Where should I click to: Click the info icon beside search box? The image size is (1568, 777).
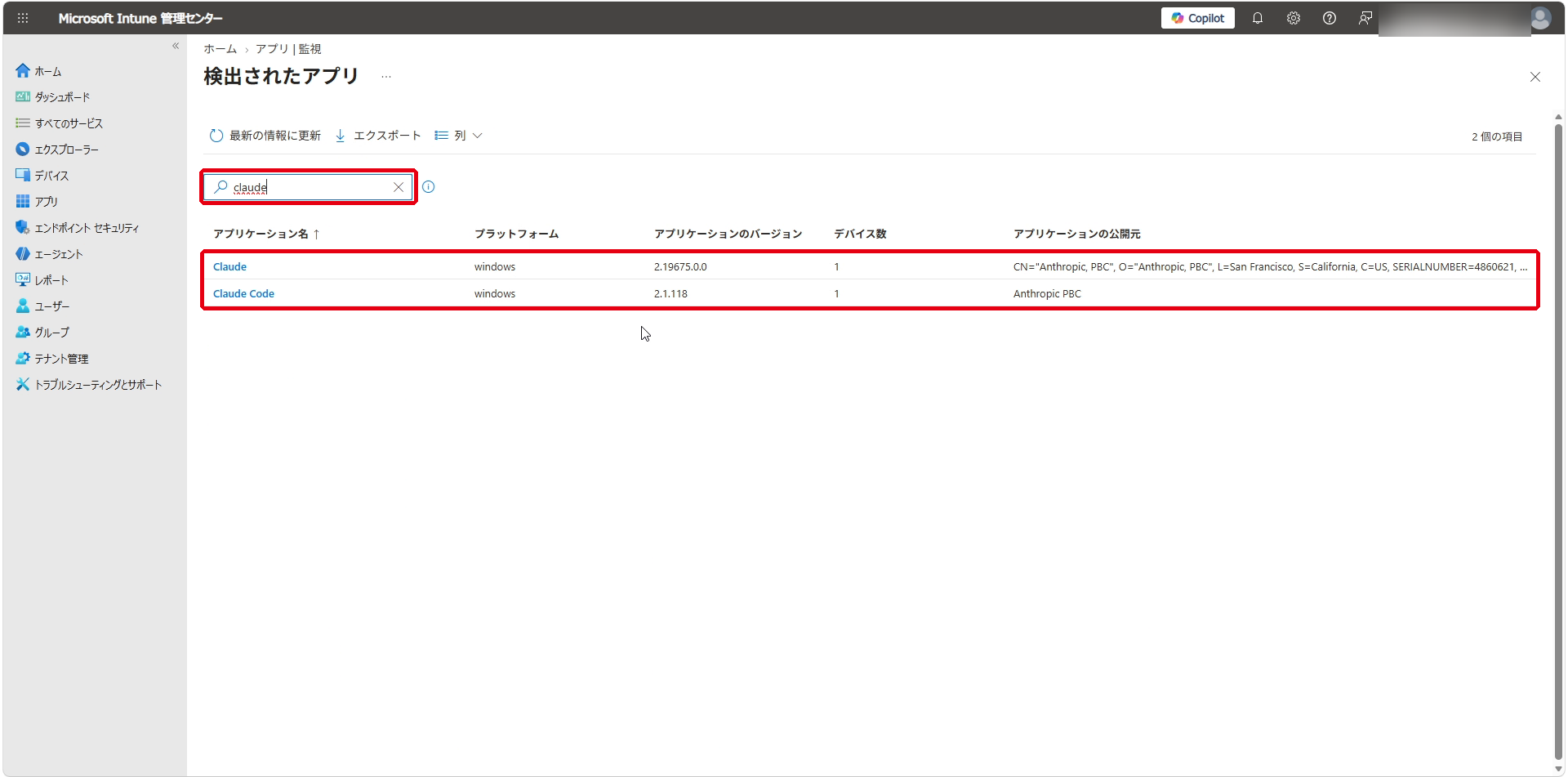click(429, 187)
